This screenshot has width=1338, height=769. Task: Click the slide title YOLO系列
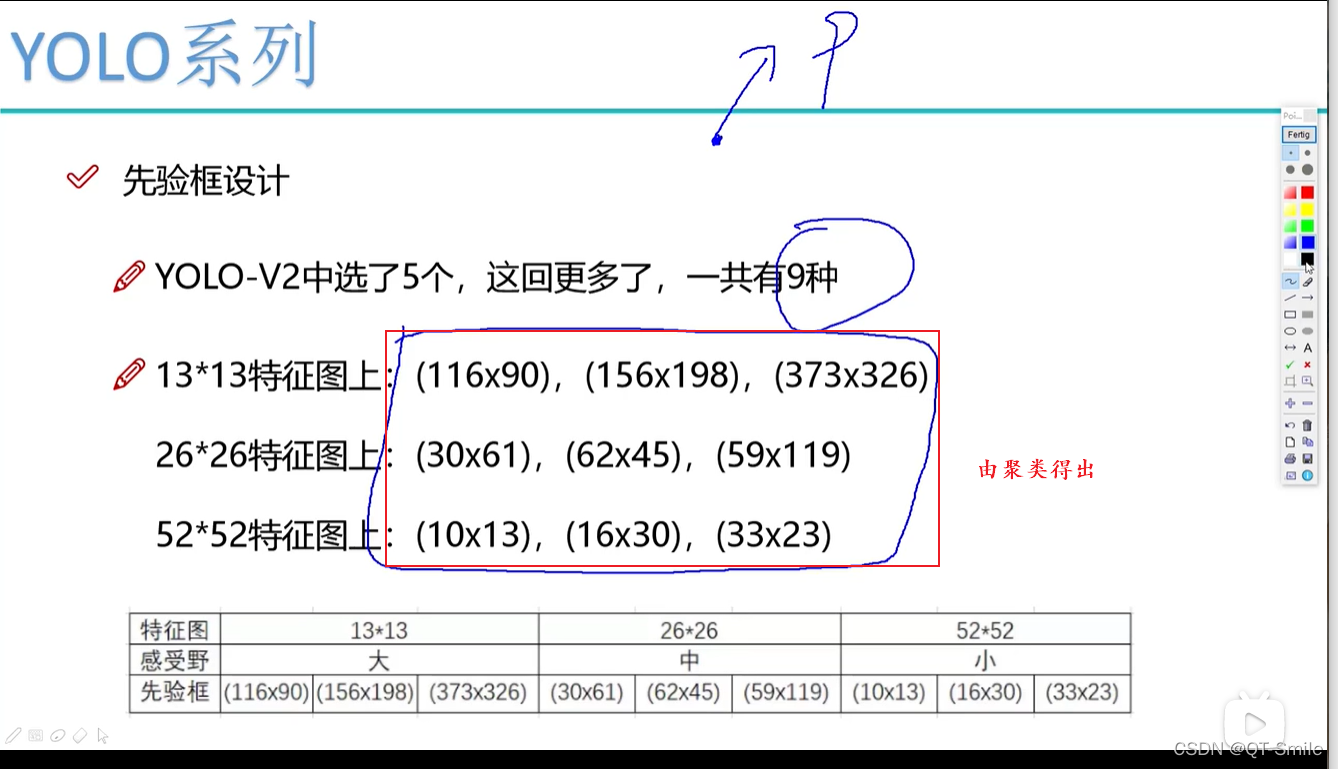tap(164, 55)
